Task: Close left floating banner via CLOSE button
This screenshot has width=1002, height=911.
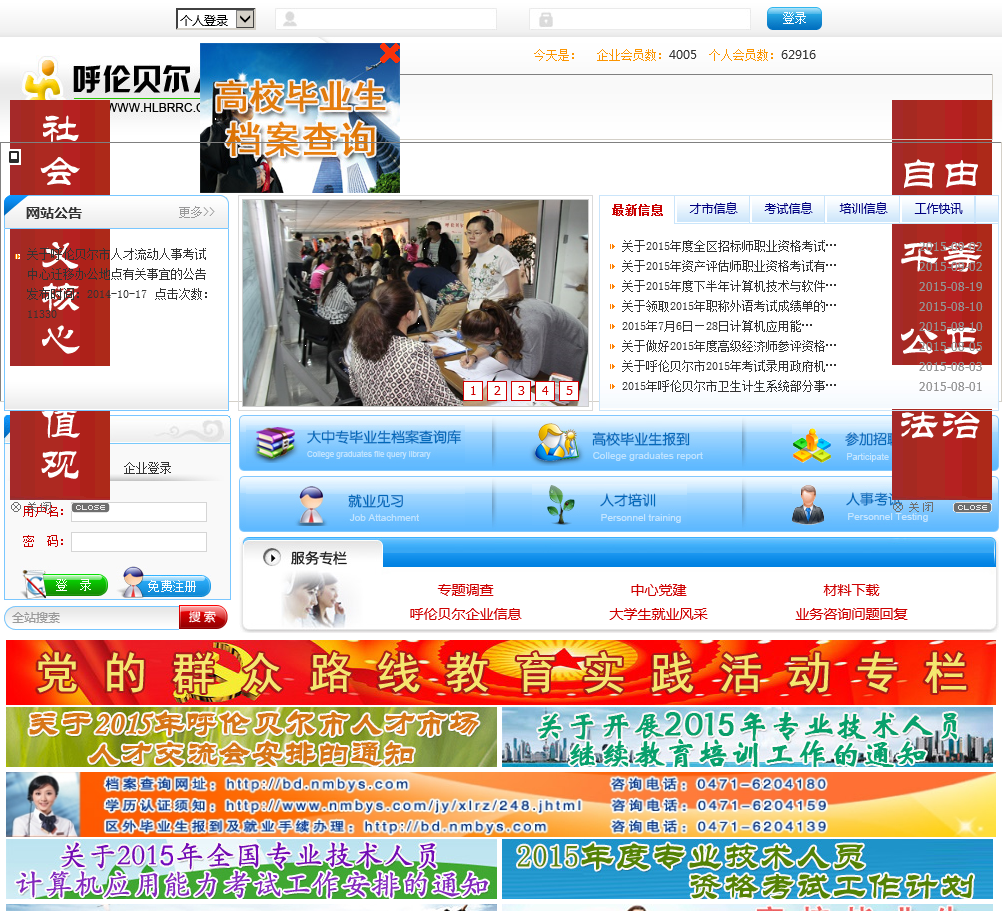Action: click(x=90, y=507)
